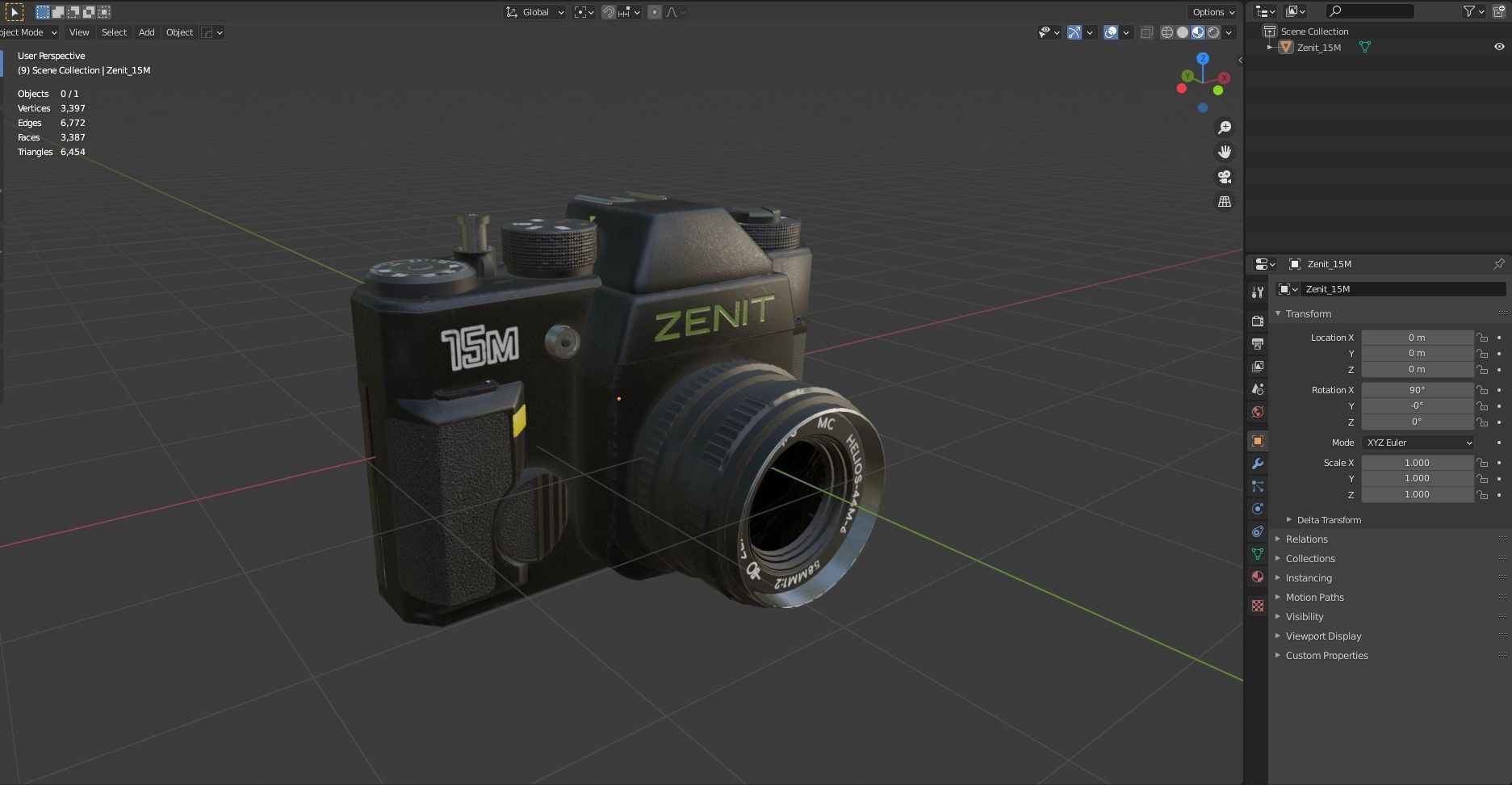This screenshot has width=1512, height=785.
Task: Open the Object Constraints properties tab
Action: (x=1257, y=531)
